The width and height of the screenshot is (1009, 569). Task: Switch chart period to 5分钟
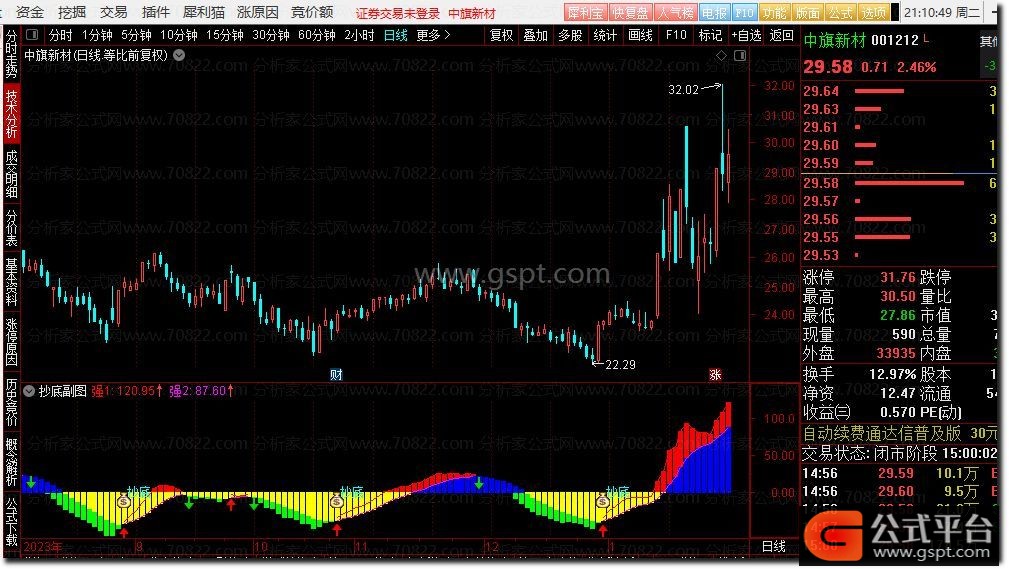click(x=136, y=35)
